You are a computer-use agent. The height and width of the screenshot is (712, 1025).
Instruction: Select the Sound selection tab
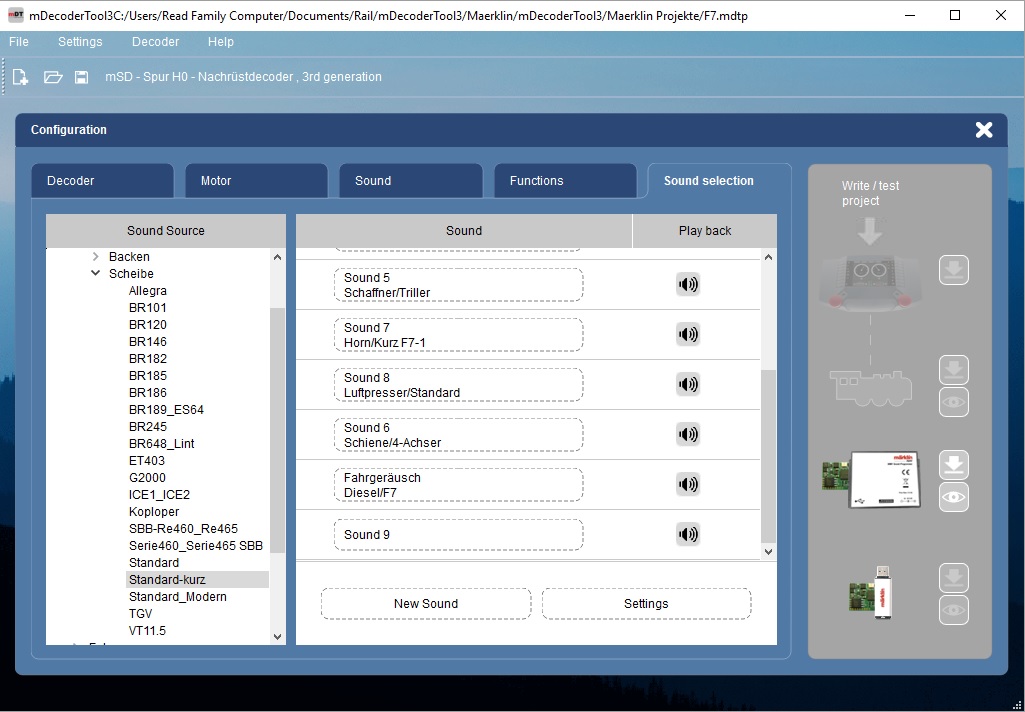coord(719,181)
